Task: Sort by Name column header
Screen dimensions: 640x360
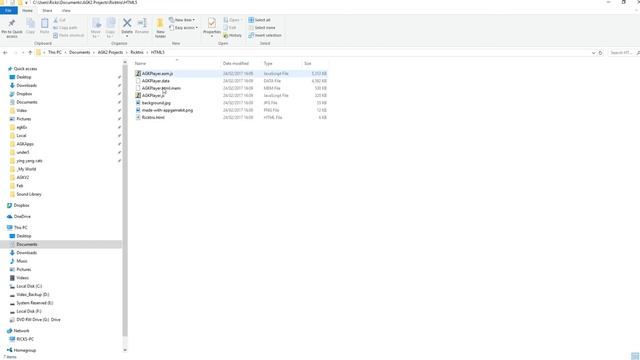Action: (x=140, y=64)
